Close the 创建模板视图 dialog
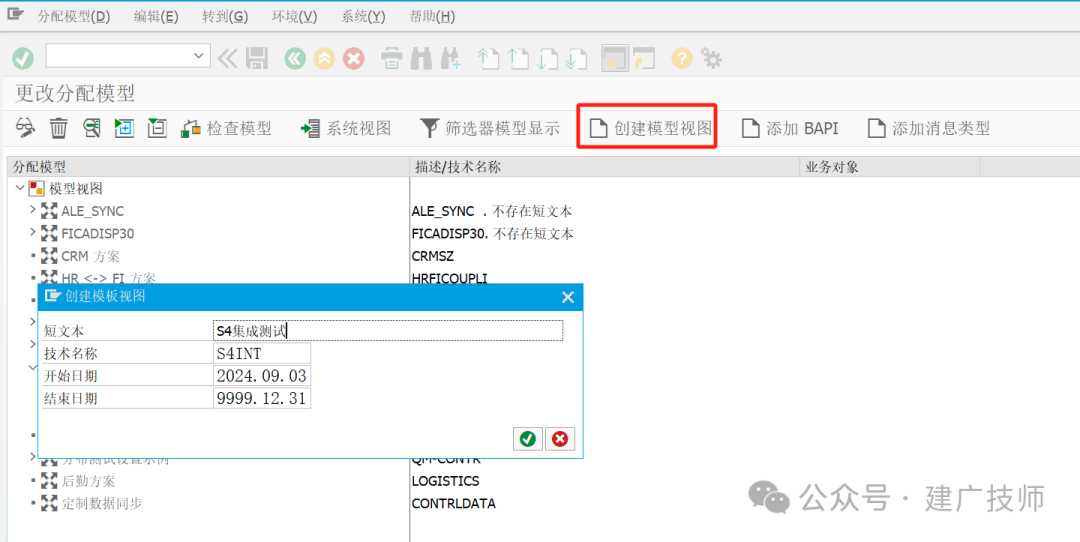Image resolution: width=1080 pixels, height=542 pixels. [x=568, y=297]
